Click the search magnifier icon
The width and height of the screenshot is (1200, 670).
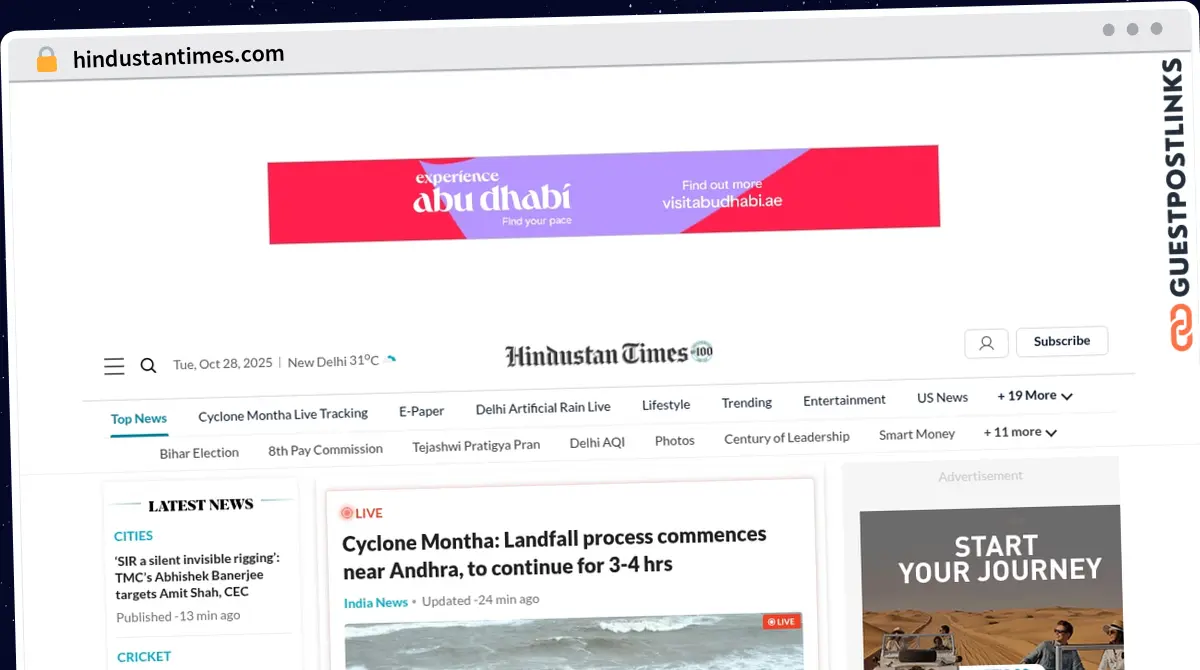point(148,366)
